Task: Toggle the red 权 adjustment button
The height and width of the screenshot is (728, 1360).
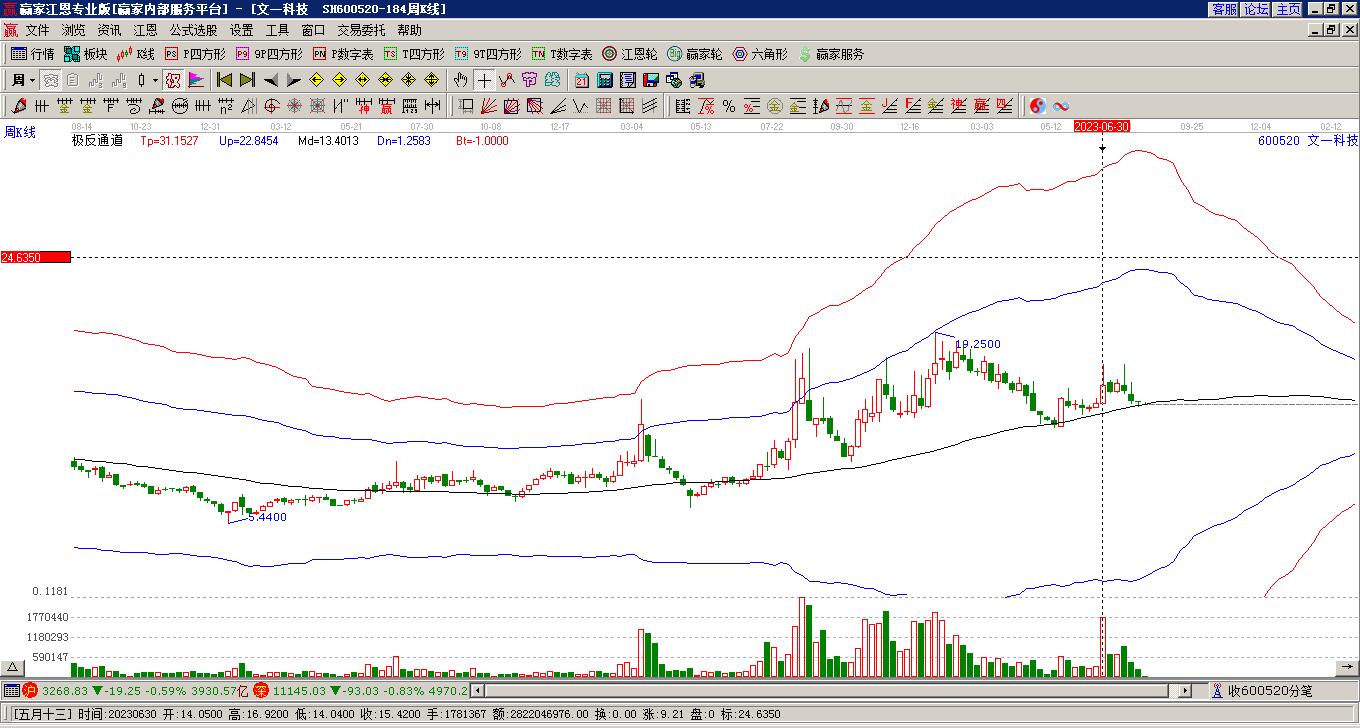Action: (173, 80)
